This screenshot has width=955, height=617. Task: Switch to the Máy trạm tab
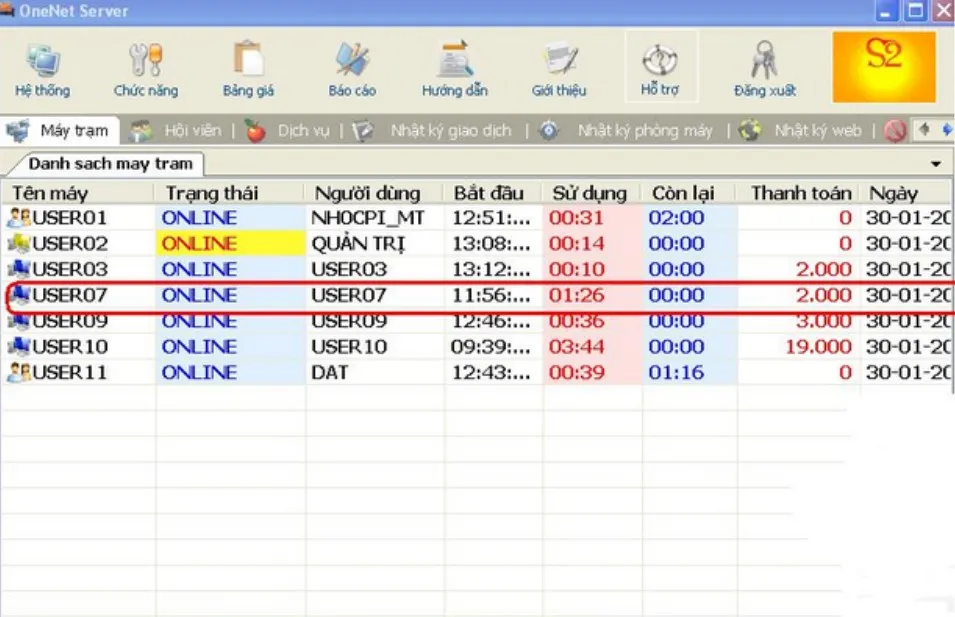73,131
